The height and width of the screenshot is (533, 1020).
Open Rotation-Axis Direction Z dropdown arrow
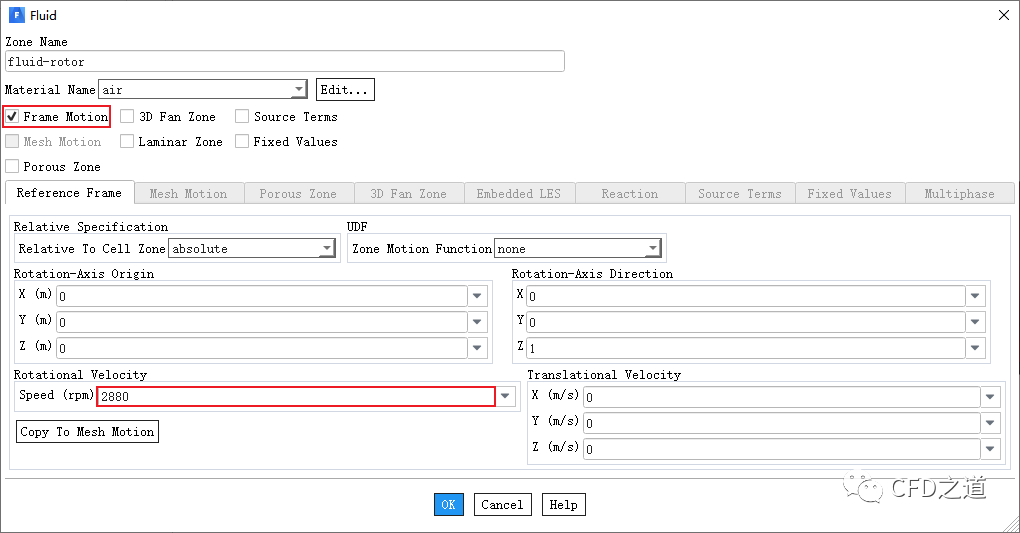click(977, 348)
